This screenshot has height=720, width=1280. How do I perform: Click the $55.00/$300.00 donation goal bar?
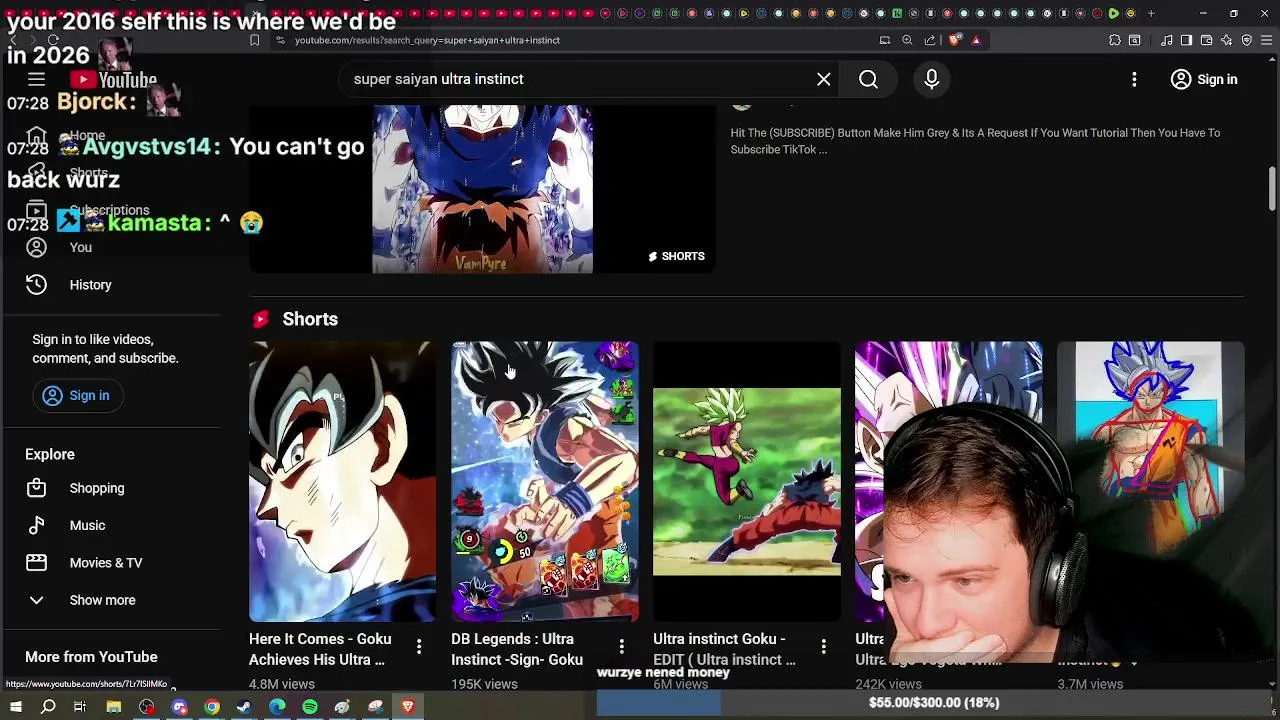(934, 703)
